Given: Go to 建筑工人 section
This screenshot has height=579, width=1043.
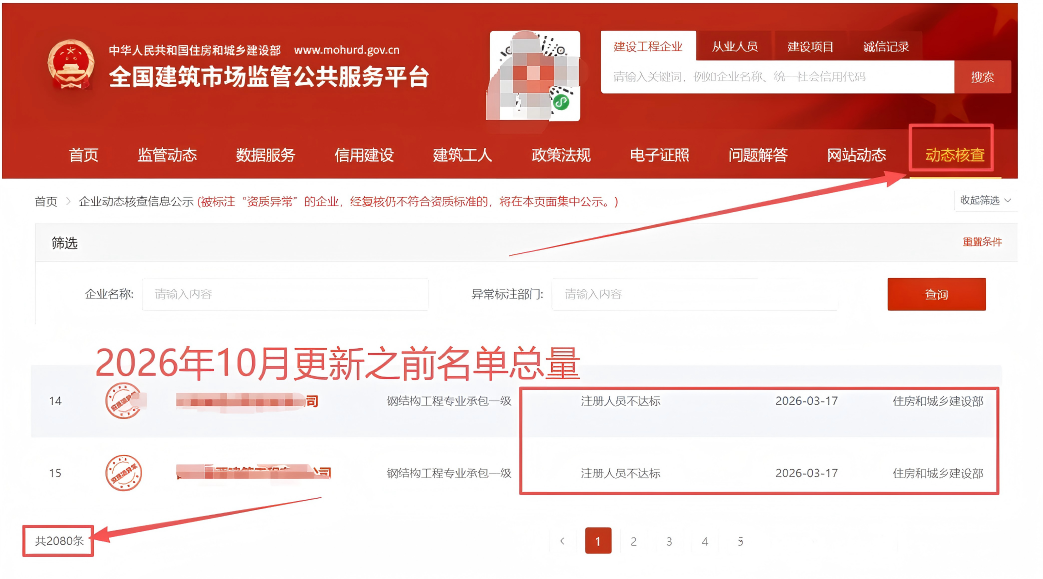Looking at the screenshot, I should click(462, 155).
